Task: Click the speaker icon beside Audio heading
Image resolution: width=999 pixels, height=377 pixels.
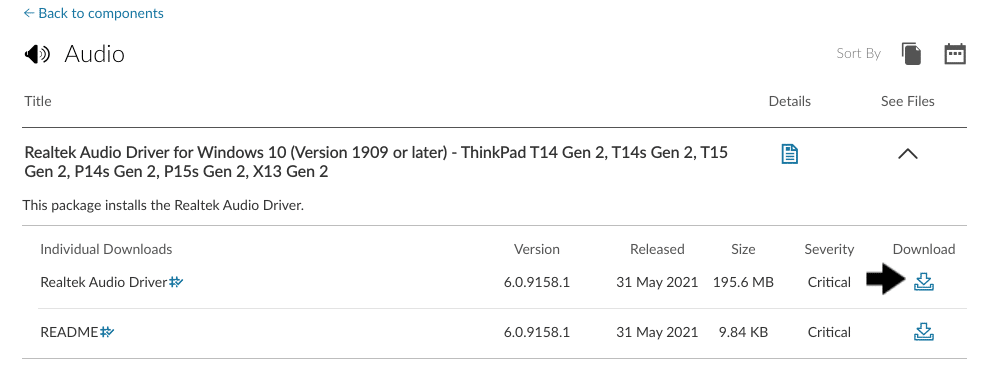Action: tap(37, 54)
